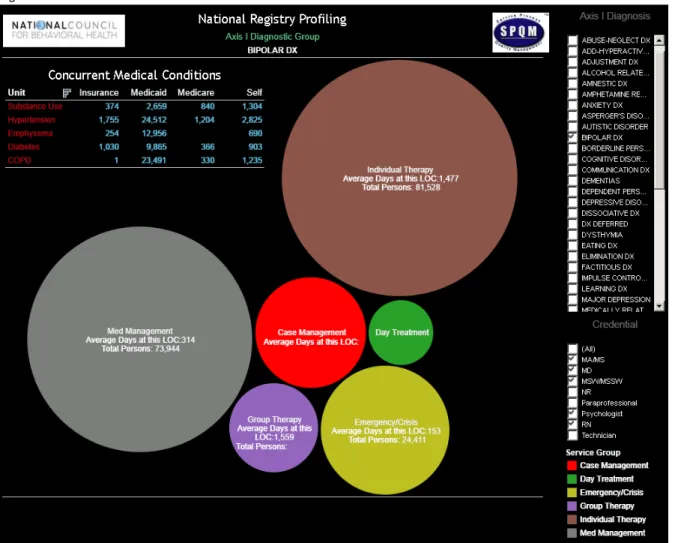Check the (All) credential checkbox
This screenshot has width=675, height=543.
click(x=573, y=349)
